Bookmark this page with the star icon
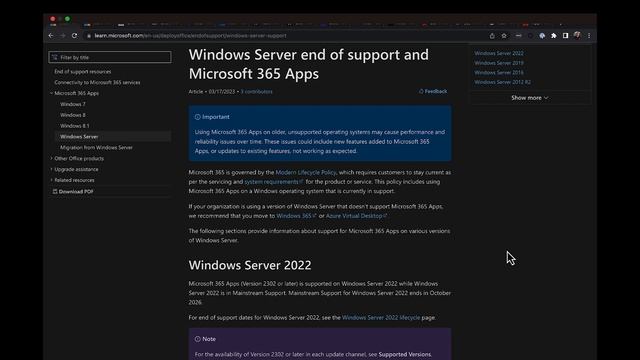The height and width of the screenshot is (360, 640). click(504, 36)
